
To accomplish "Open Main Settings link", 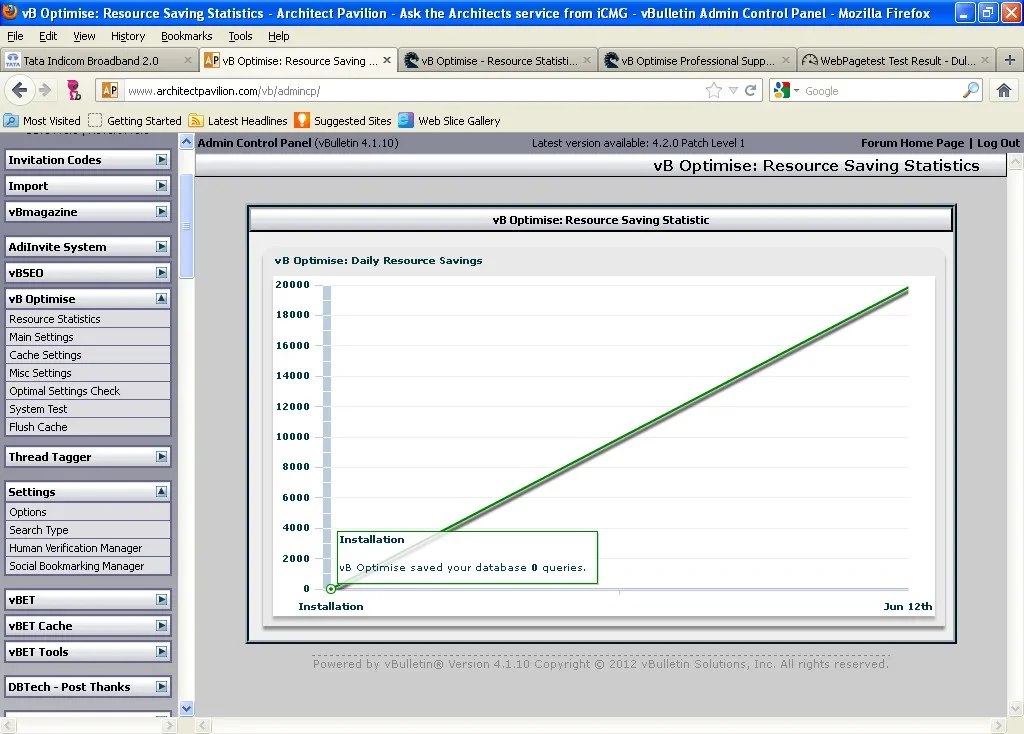I will 41,337.
